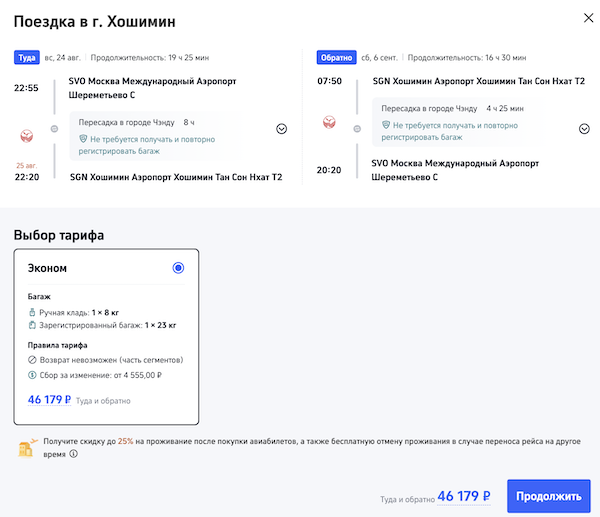Click the outbound flight airline logo

(27, 132)
